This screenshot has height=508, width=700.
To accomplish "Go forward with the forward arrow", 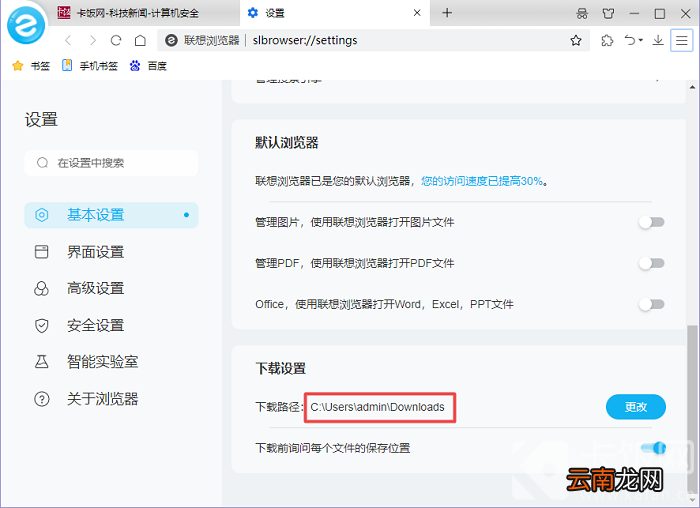I will click(x=92, y=41).
